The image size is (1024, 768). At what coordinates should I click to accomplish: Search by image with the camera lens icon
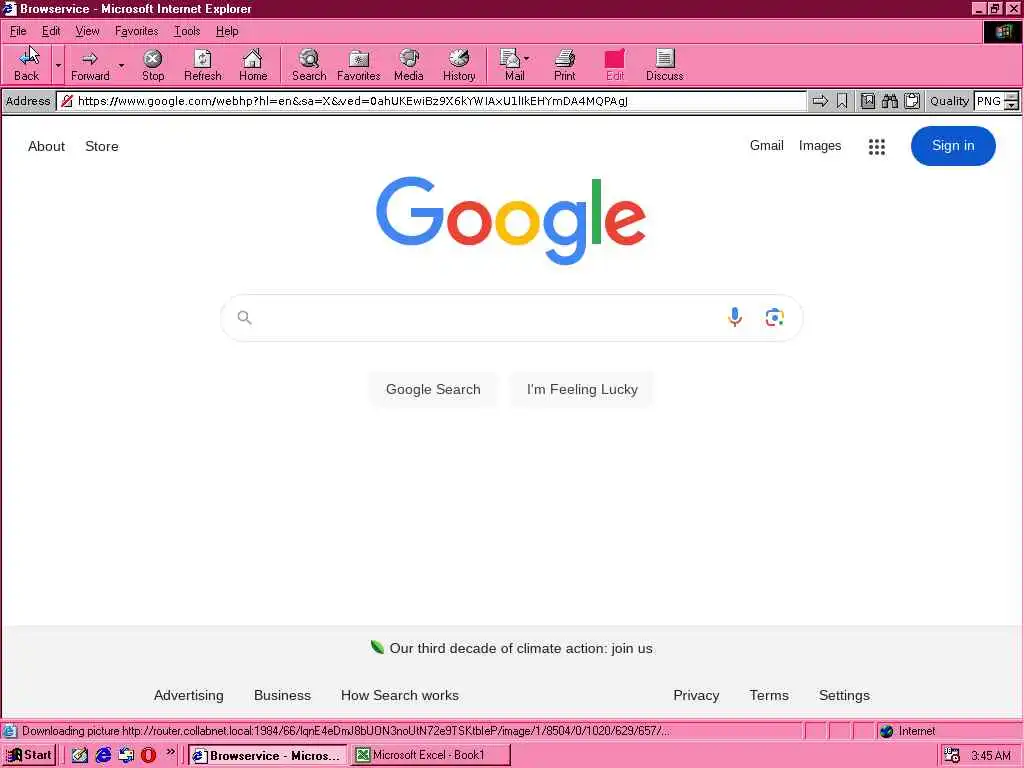click(775, 317)
